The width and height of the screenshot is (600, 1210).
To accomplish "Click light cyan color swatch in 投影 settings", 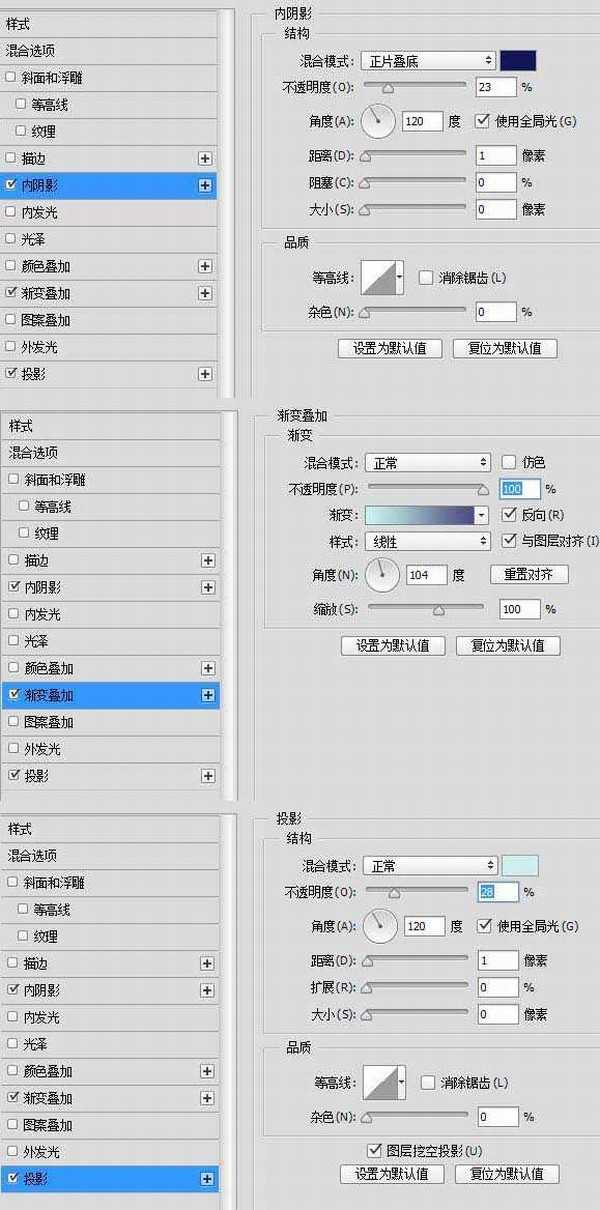I will (520, 866).
